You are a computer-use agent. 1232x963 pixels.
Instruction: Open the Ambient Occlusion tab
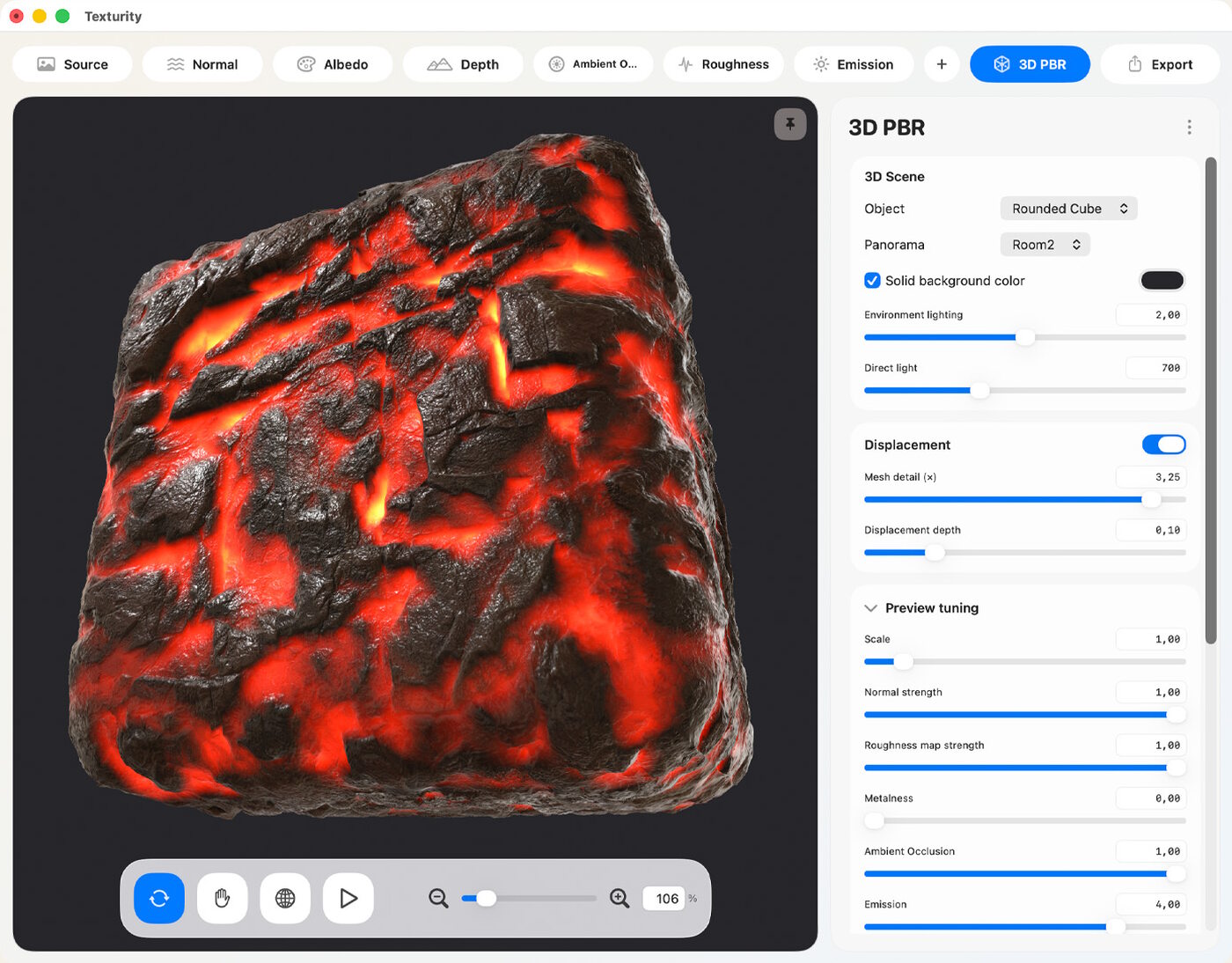coord(593,64)
